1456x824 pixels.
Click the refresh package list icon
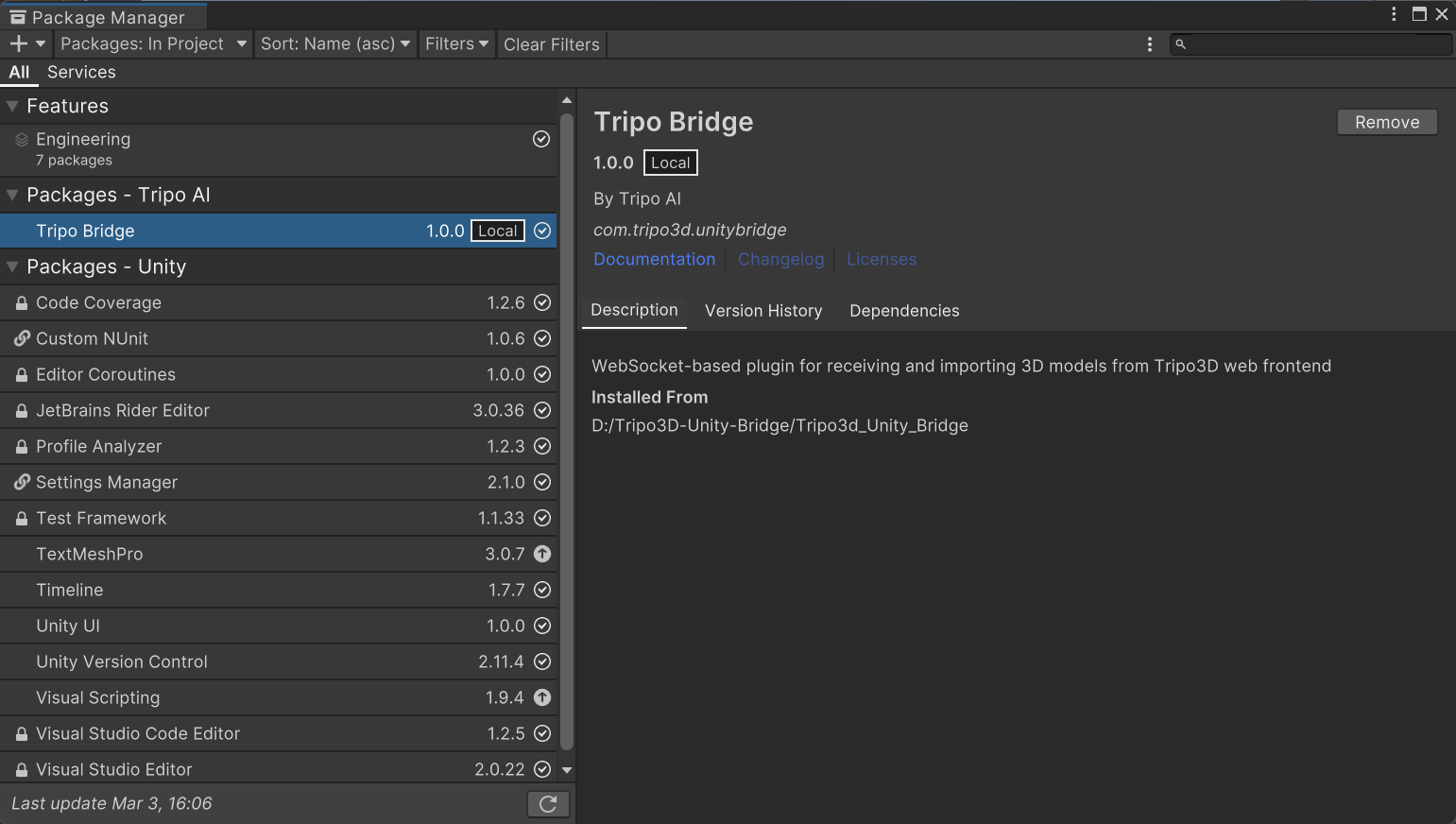click(x=548, y=804)
